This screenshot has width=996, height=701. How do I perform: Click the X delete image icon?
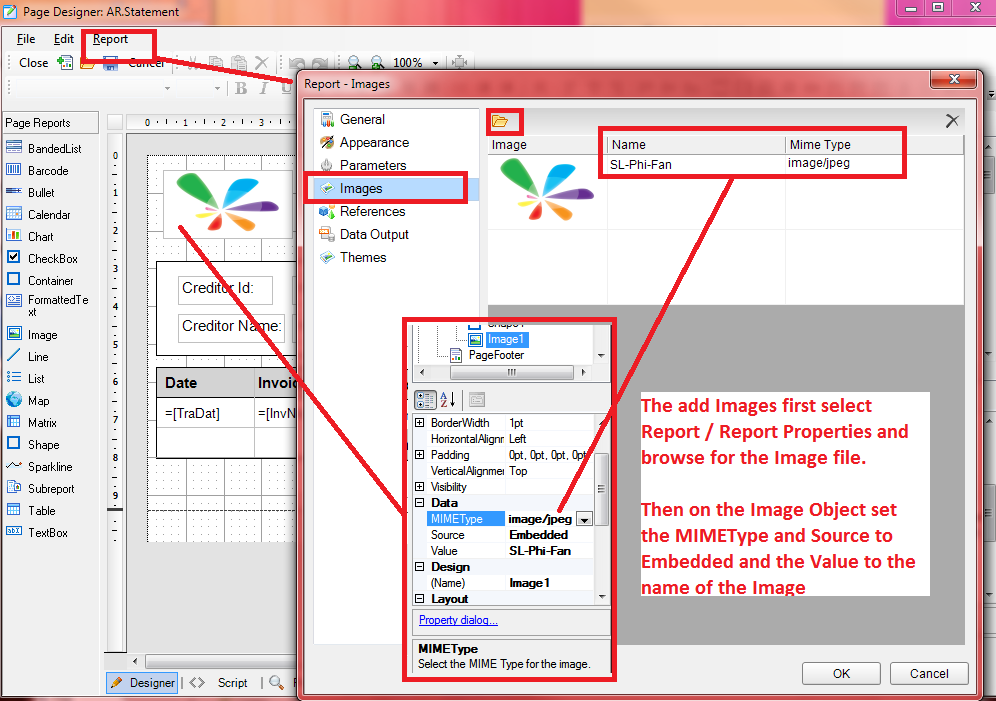pos(952,121)
